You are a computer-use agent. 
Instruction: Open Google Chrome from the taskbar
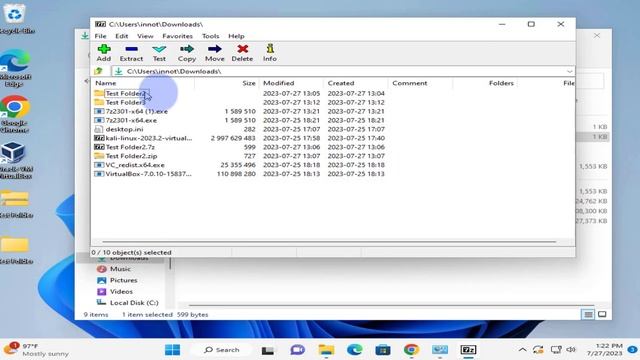(x=411, y=350)
